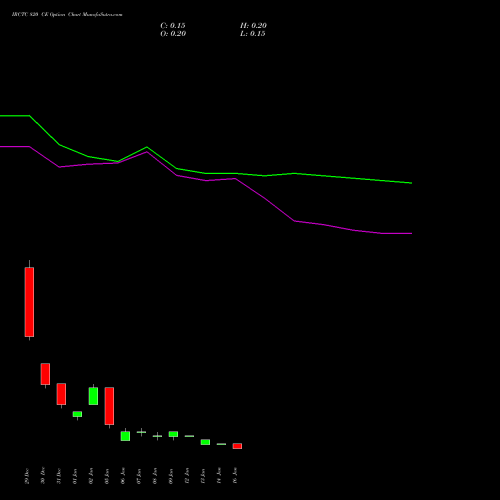Click the green candle above 02 Jan
The width and height of the screenshot is (500, 500).
click(x=93, y=396)
